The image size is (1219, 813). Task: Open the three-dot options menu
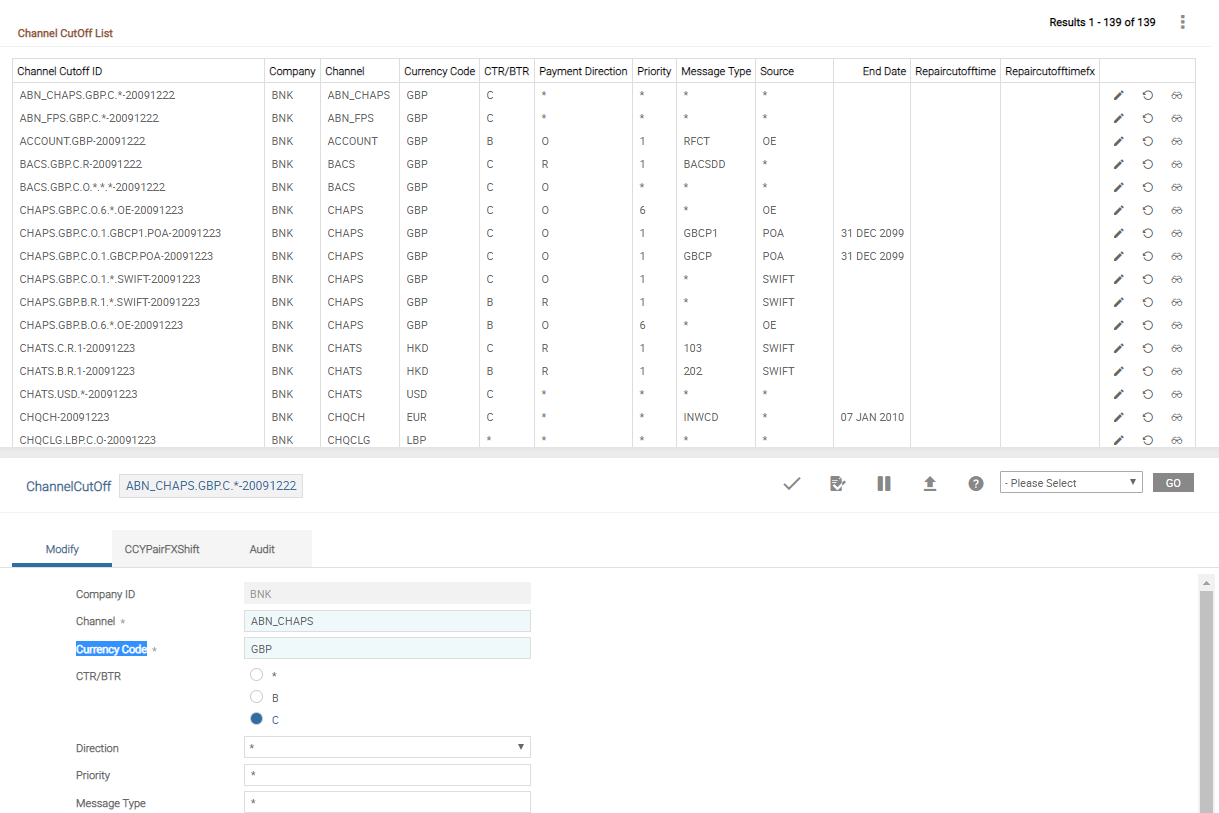[1183, 22]
